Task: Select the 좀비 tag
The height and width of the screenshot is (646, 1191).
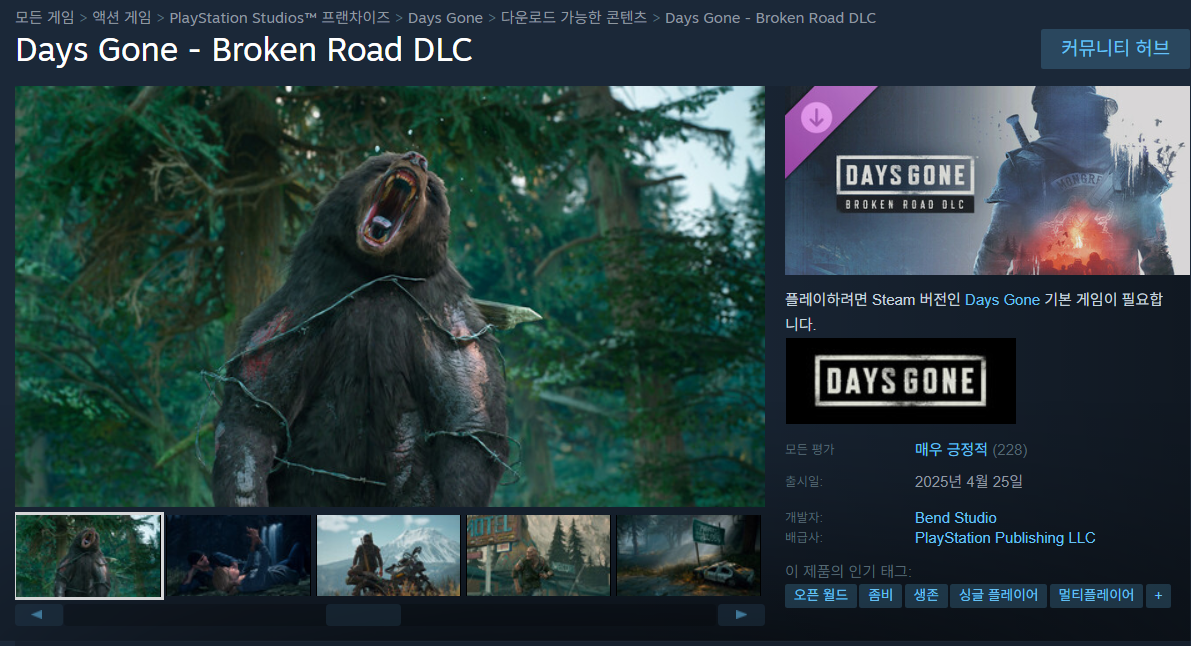Action: [x=880, y=595]
